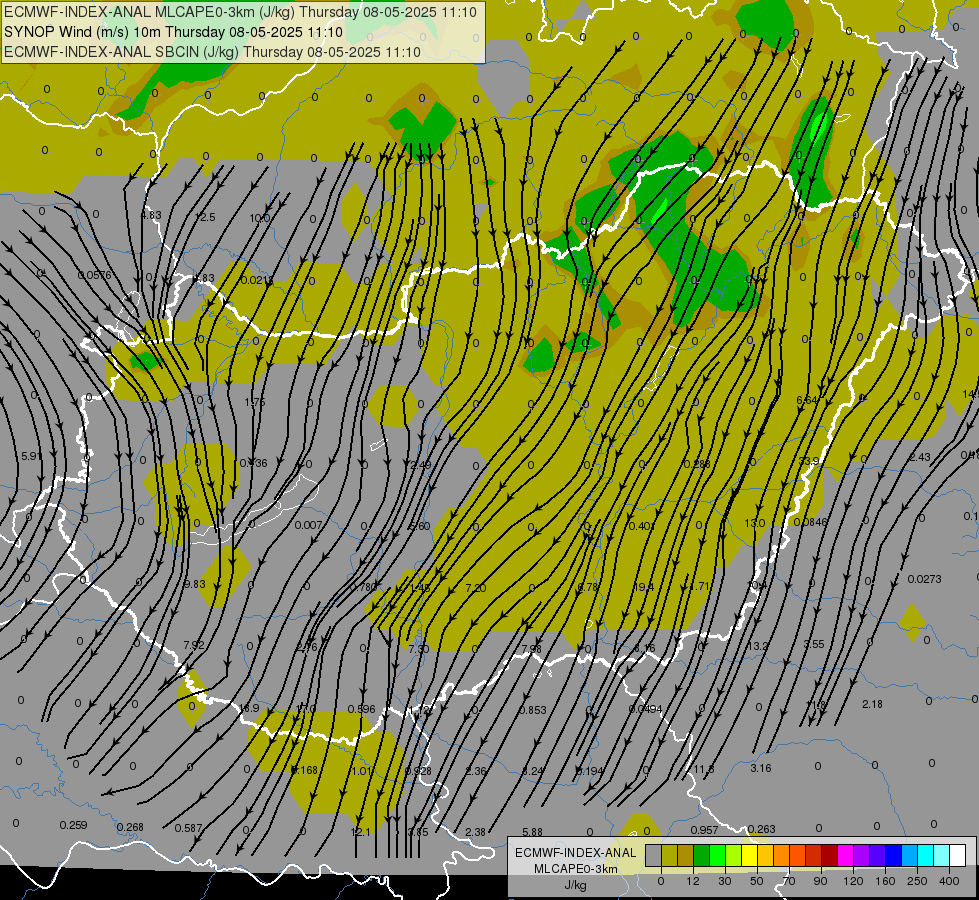The image size is (979, 900).
Task: Click the '7.92' value on the map
Action: point(194,645)
